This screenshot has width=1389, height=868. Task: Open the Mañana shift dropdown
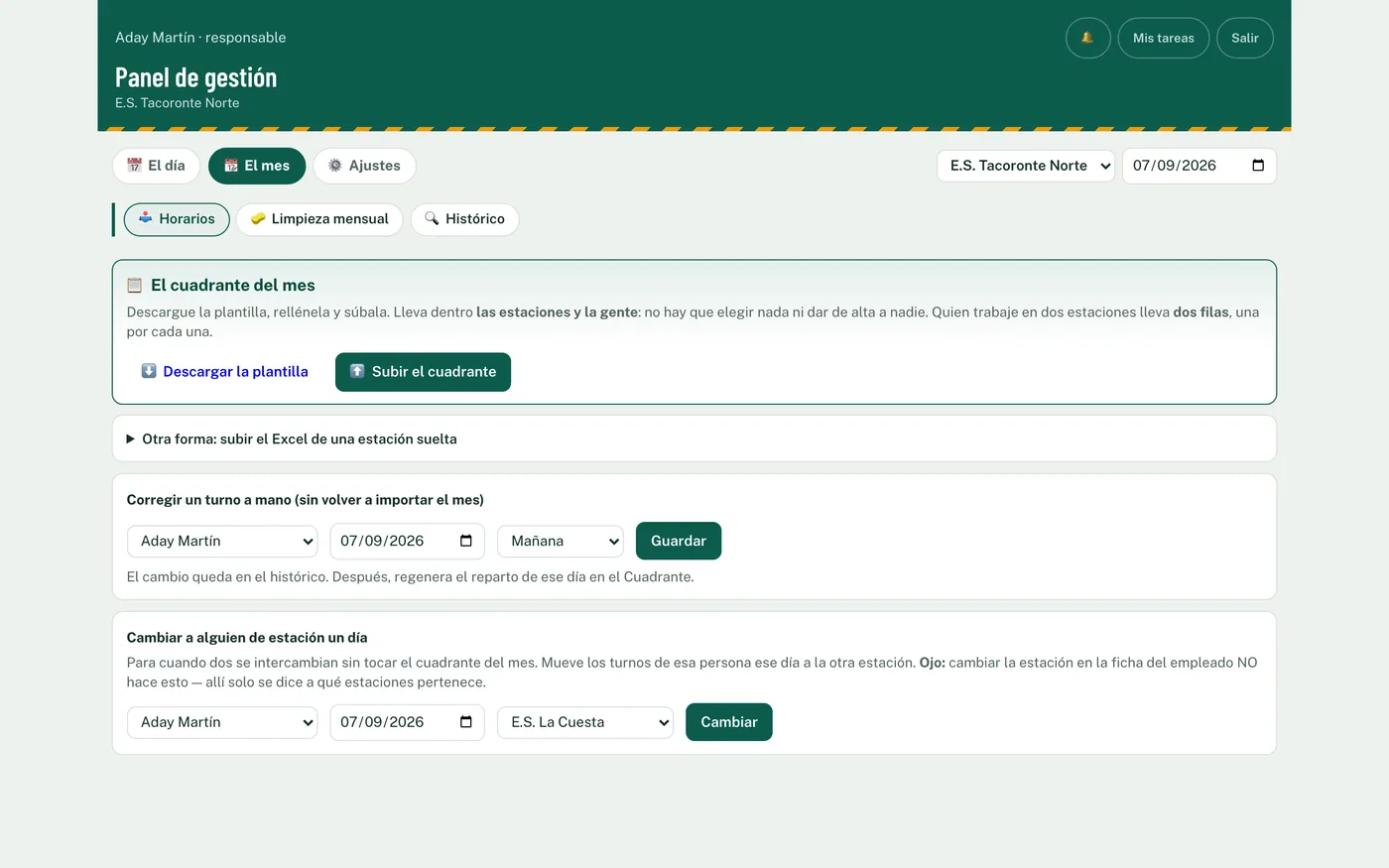point(561,541)
